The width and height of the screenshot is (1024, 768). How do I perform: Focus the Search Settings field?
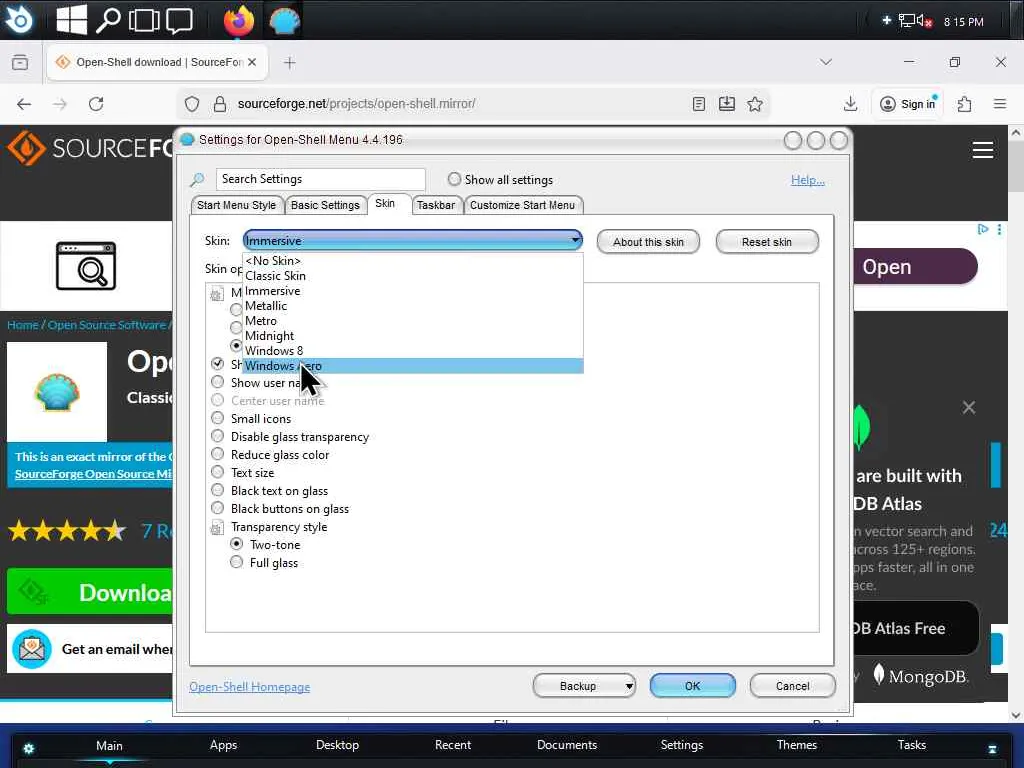click(320, 179)
